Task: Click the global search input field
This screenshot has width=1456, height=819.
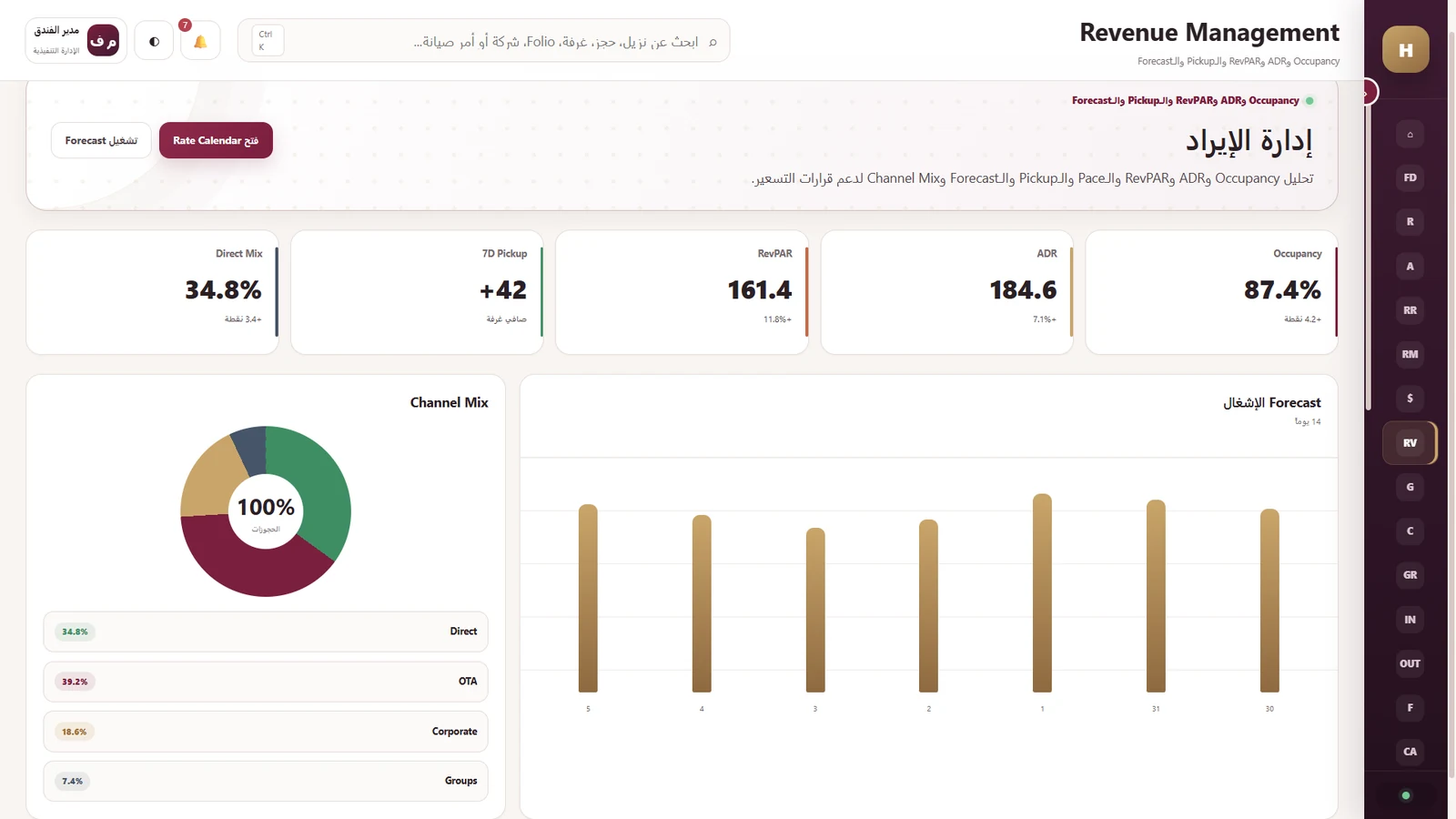Action: point(483,41)
